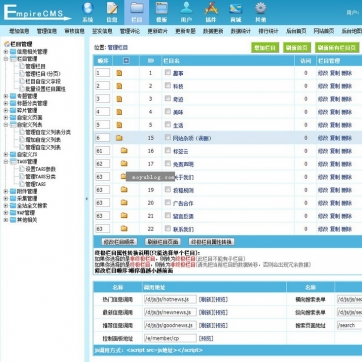Click the file icon in row ID 1
Screen dimensions: 362x362
119,73
